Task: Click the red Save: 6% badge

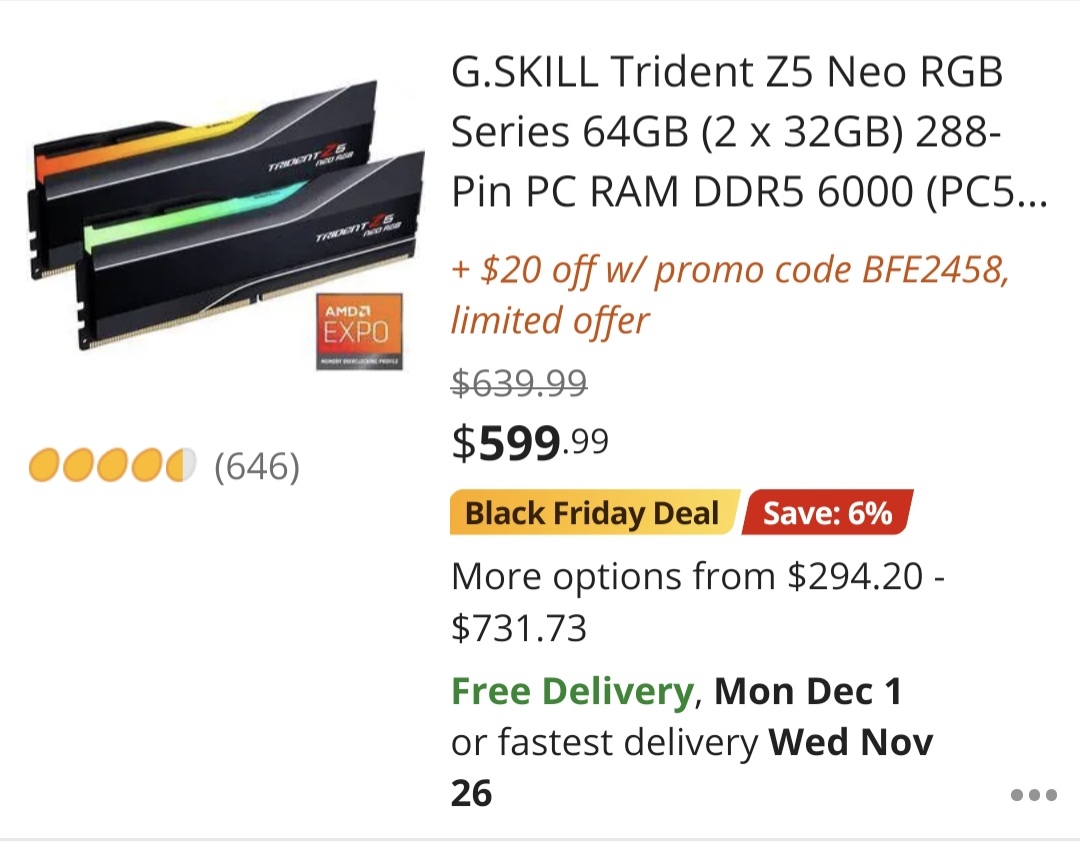Action: click(827, 514)
